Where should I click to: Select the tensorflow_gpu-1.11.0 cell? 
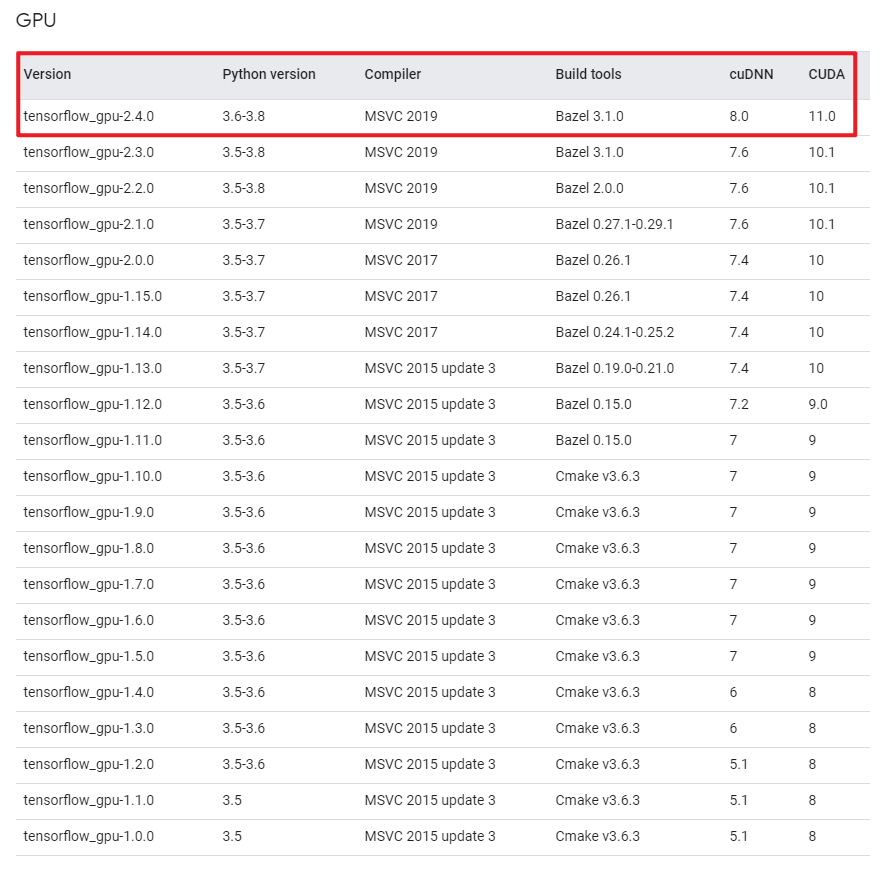[92, 441]
